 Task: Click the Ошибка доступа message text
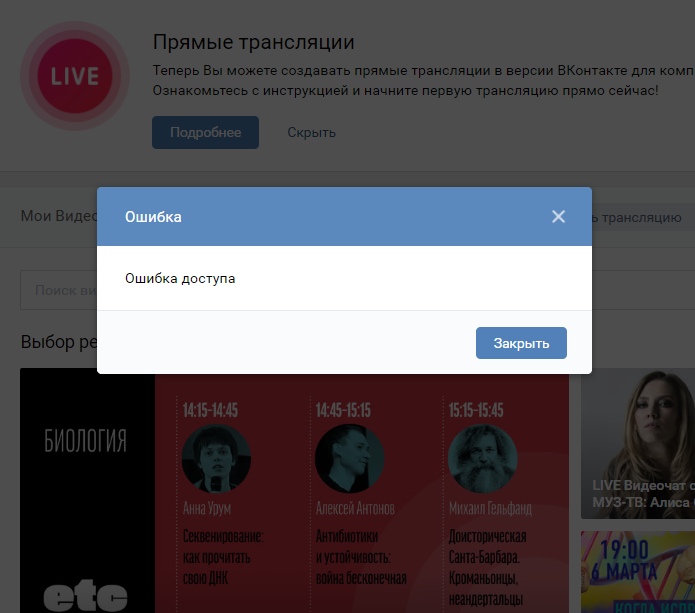180,278
